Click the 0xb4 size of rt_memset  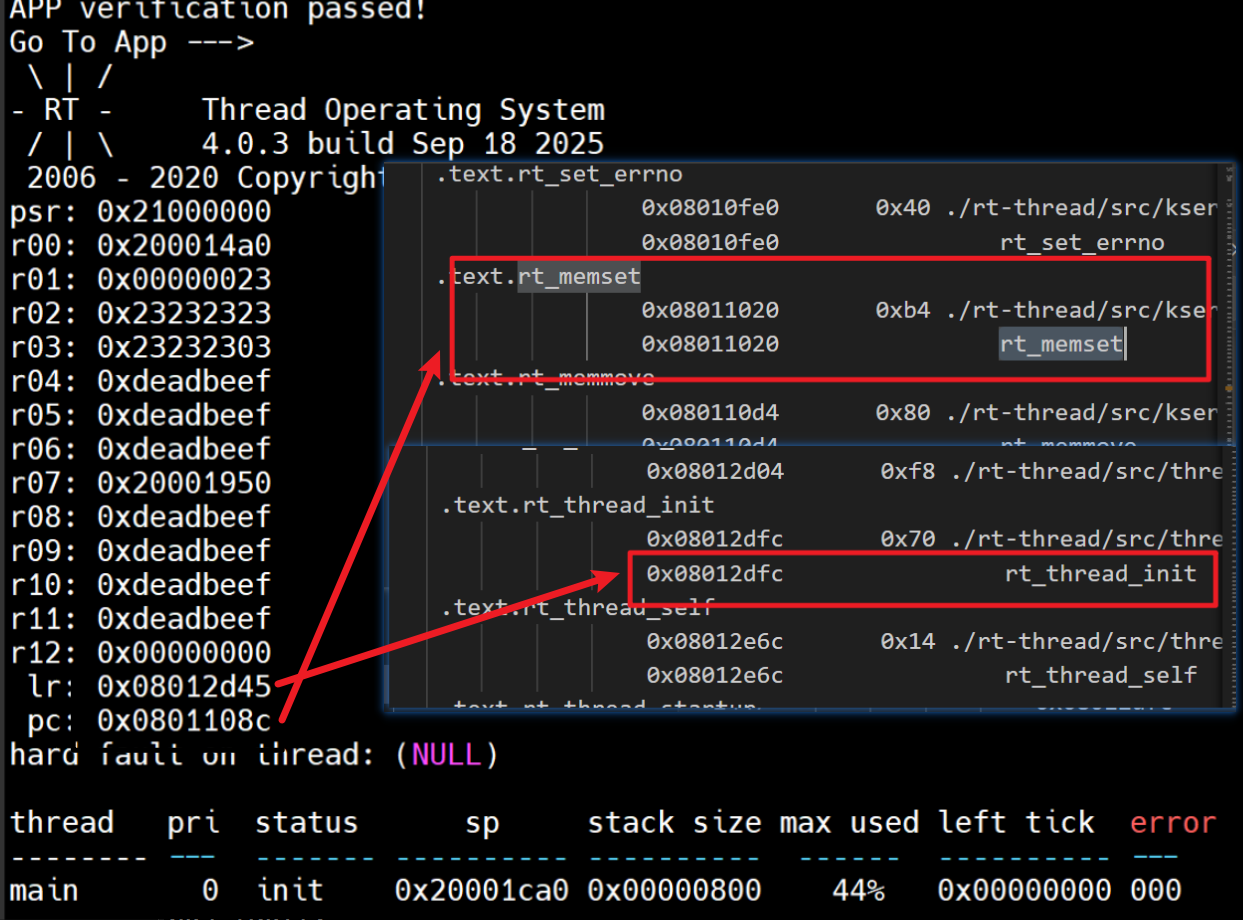(903, 310)
